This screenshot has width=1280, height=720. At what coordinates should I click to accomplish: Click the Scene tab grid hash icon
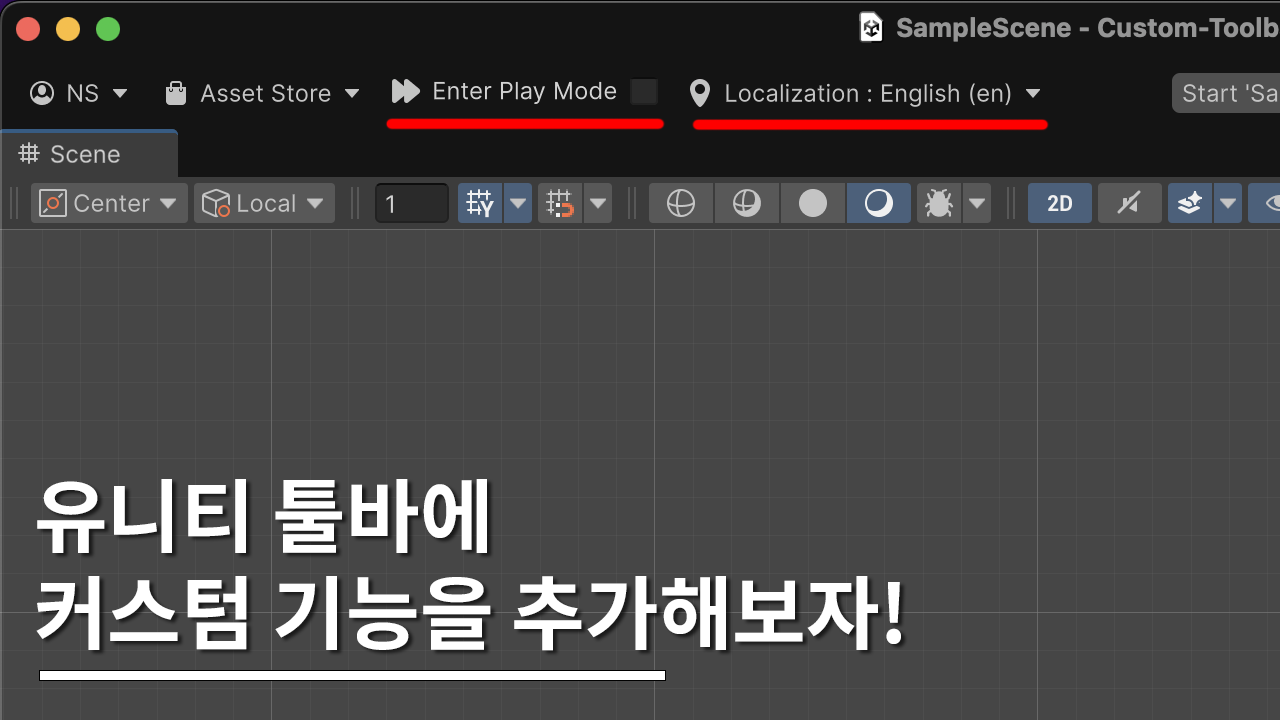tap(29, 153)
